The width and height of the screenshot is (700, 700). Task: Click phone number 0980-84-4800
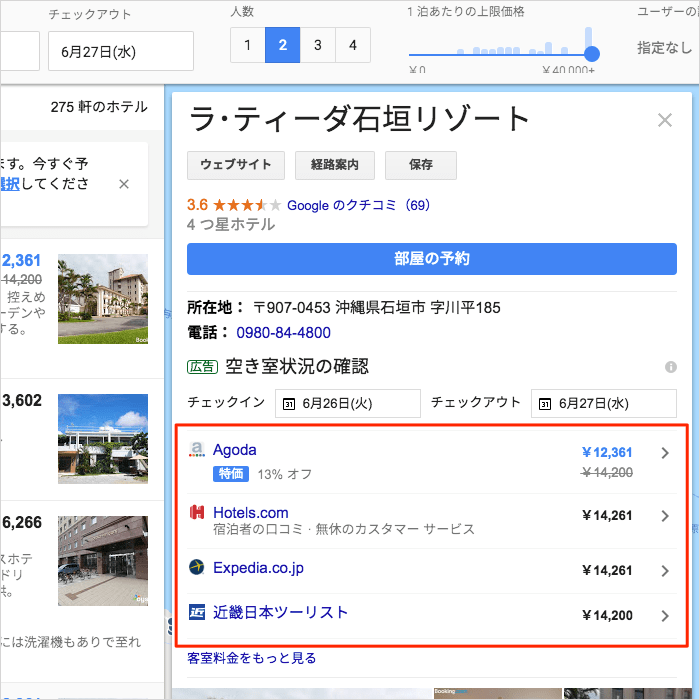point(283,333)
